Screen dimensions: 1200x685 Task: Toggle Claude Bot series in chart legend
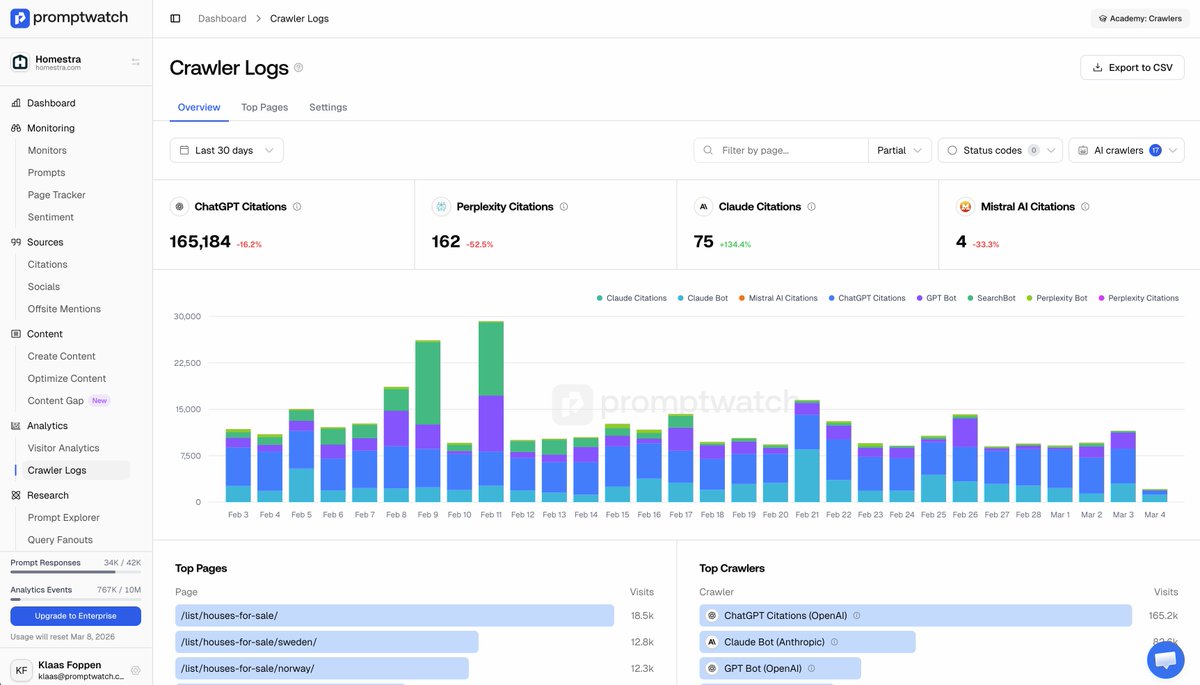pos(703,298)
